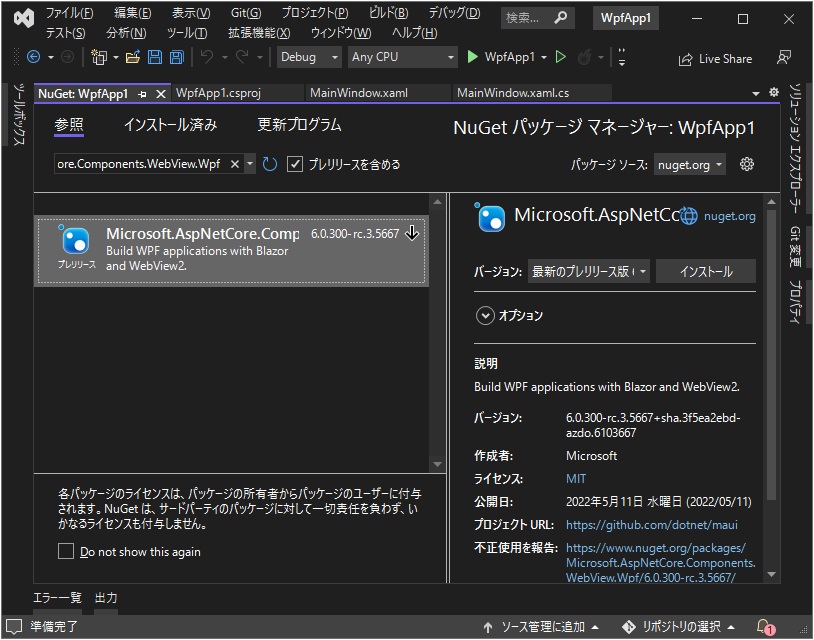Open the version selector dropdown
Screen dimensions: 814x640
tap(588, 271)
